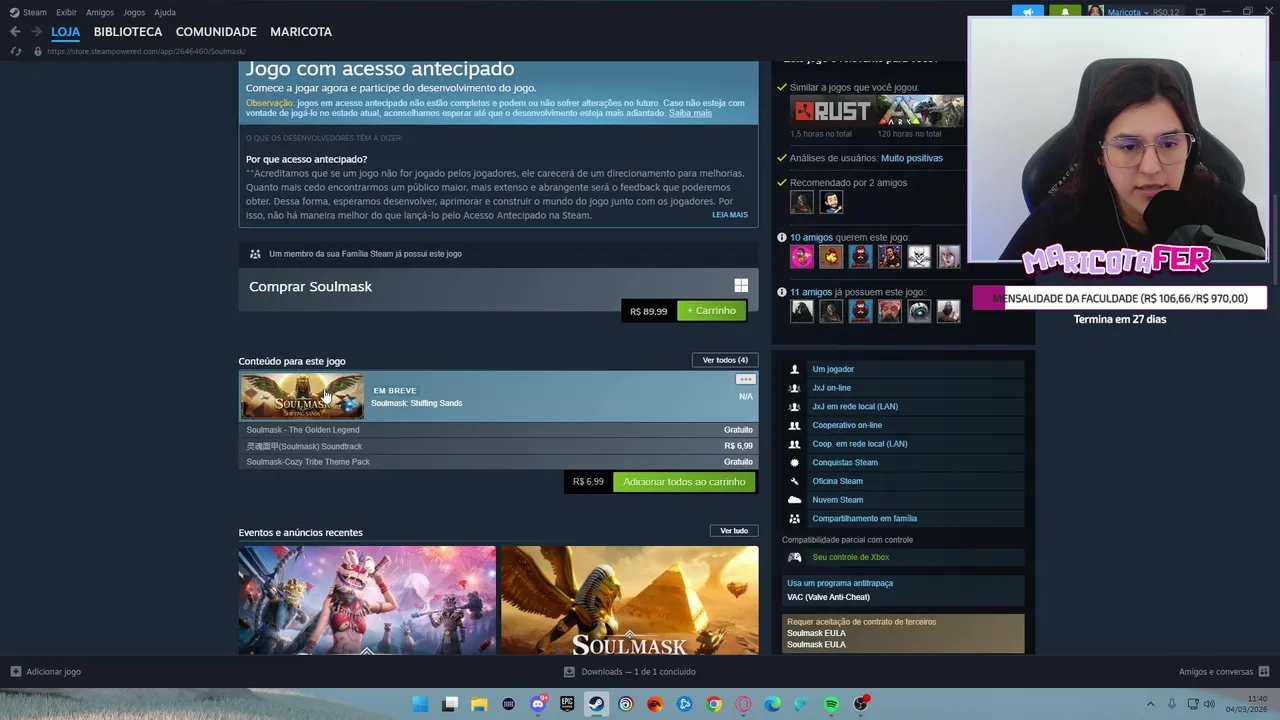Click the Shifting Sands DLC thumbnail

(x=302, y=396)
